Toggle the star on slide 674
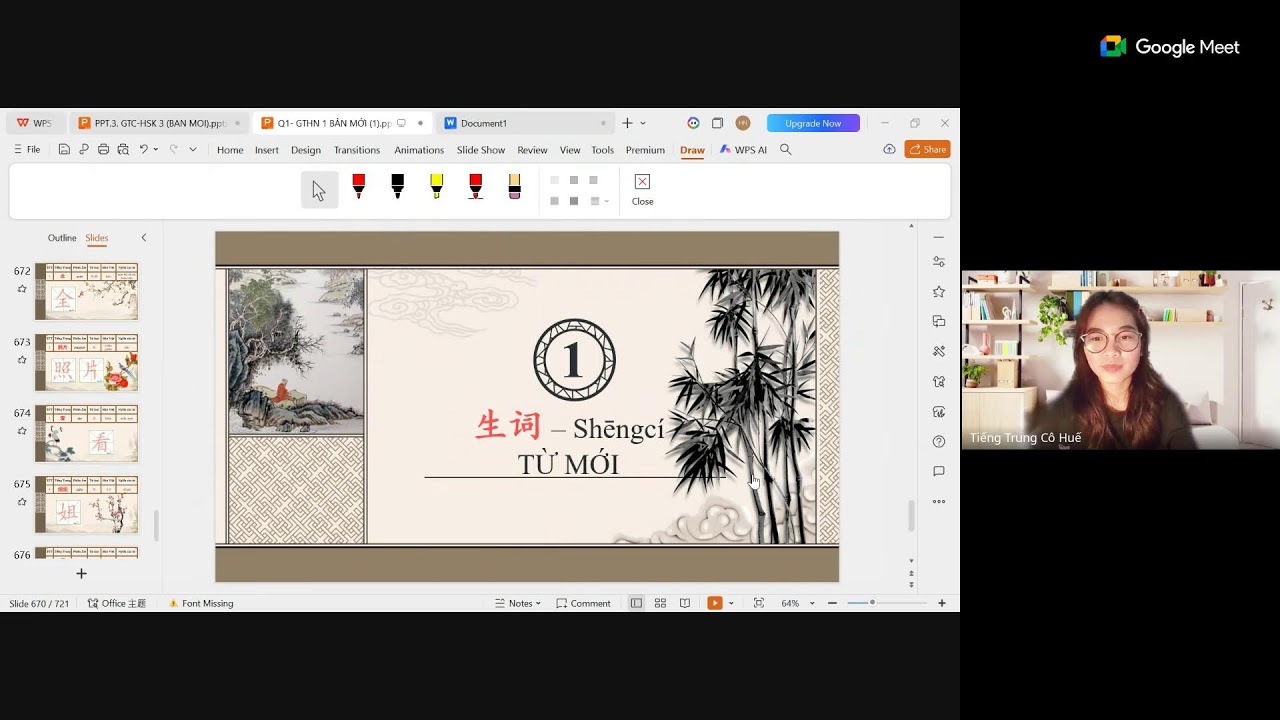Image resolution: width=1280 pixels, height=720 pixels. [22, 431]
